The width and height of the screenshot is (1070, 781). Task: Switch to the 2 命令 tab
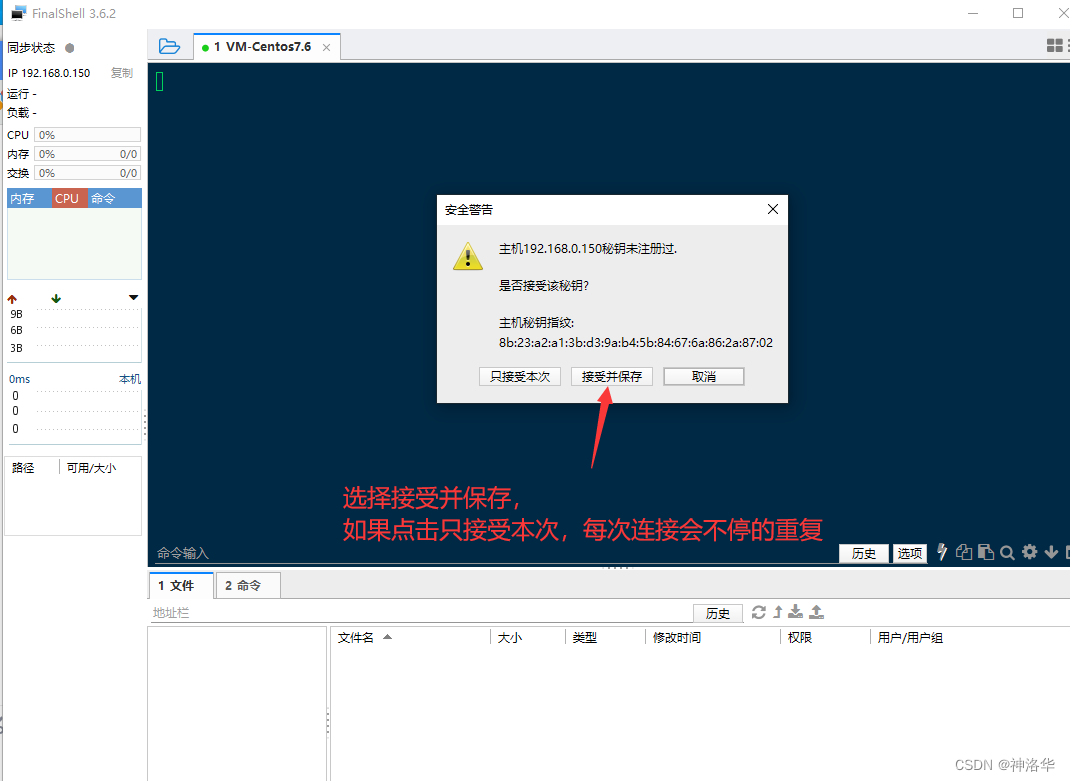(x=247, y=585)
